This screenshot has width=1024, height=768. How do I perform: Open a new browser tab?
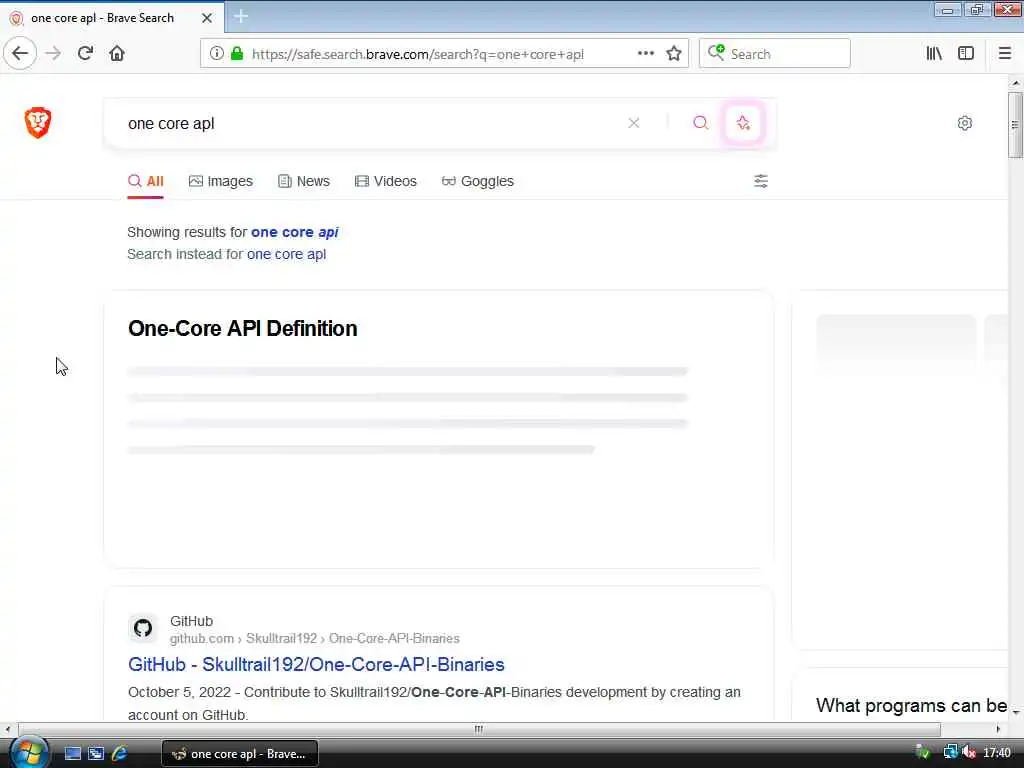coord(240,17)
